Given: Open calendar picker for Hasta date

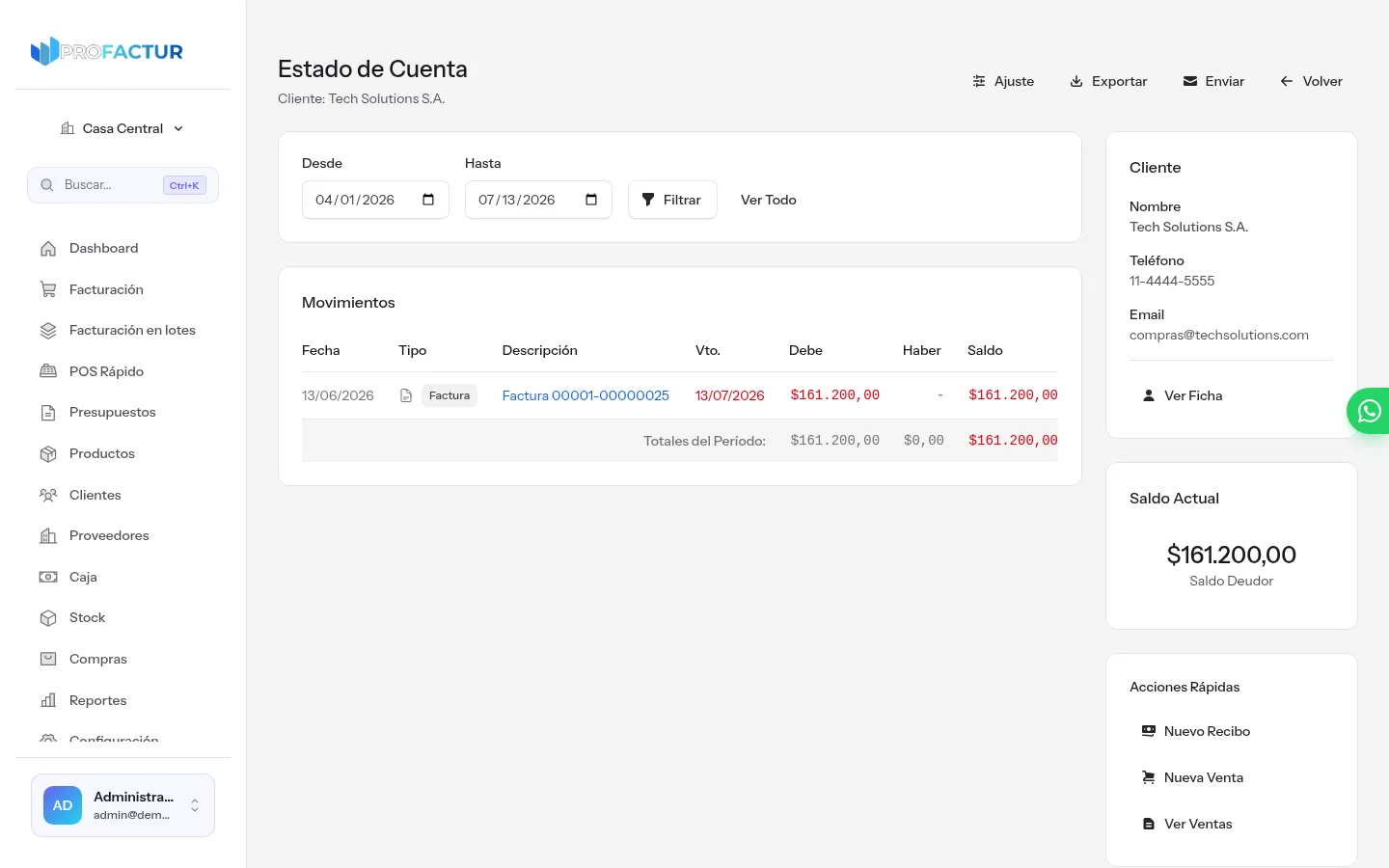Looking at the screenshot, I should click(x=591, y=200).
